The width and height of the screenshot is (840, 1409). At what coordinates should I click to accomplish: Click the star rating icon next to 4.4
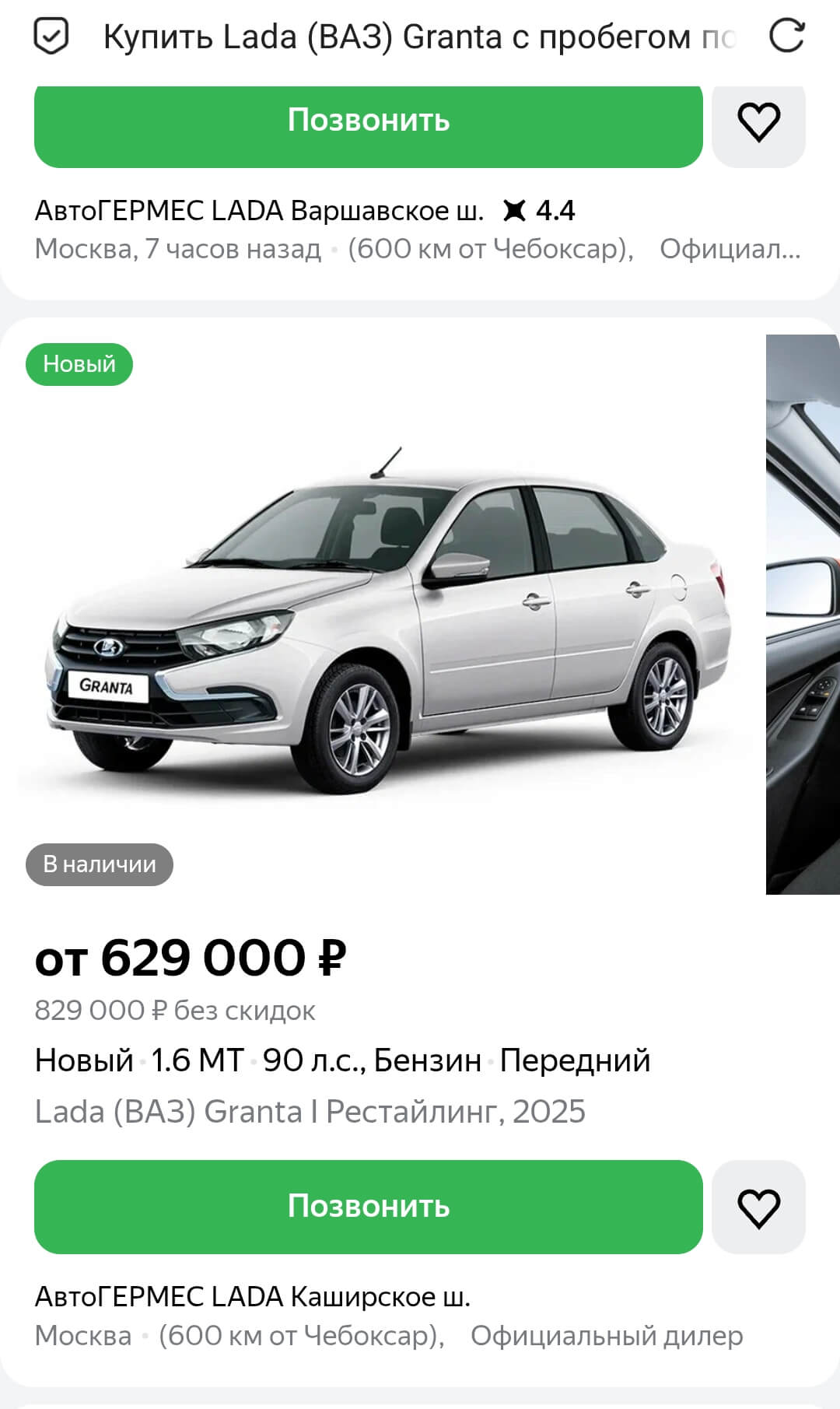[514, 210]
